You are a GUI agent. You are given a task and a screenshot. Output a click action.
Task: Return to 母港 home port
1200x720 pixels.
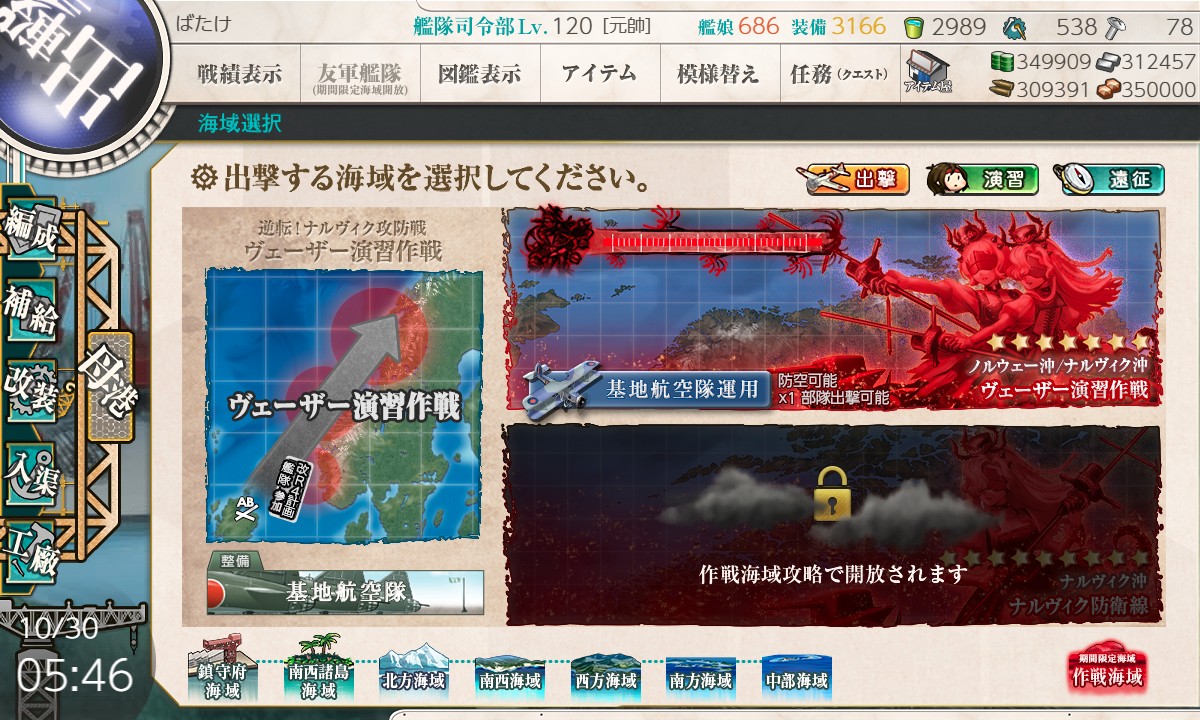tap(110, 387)
